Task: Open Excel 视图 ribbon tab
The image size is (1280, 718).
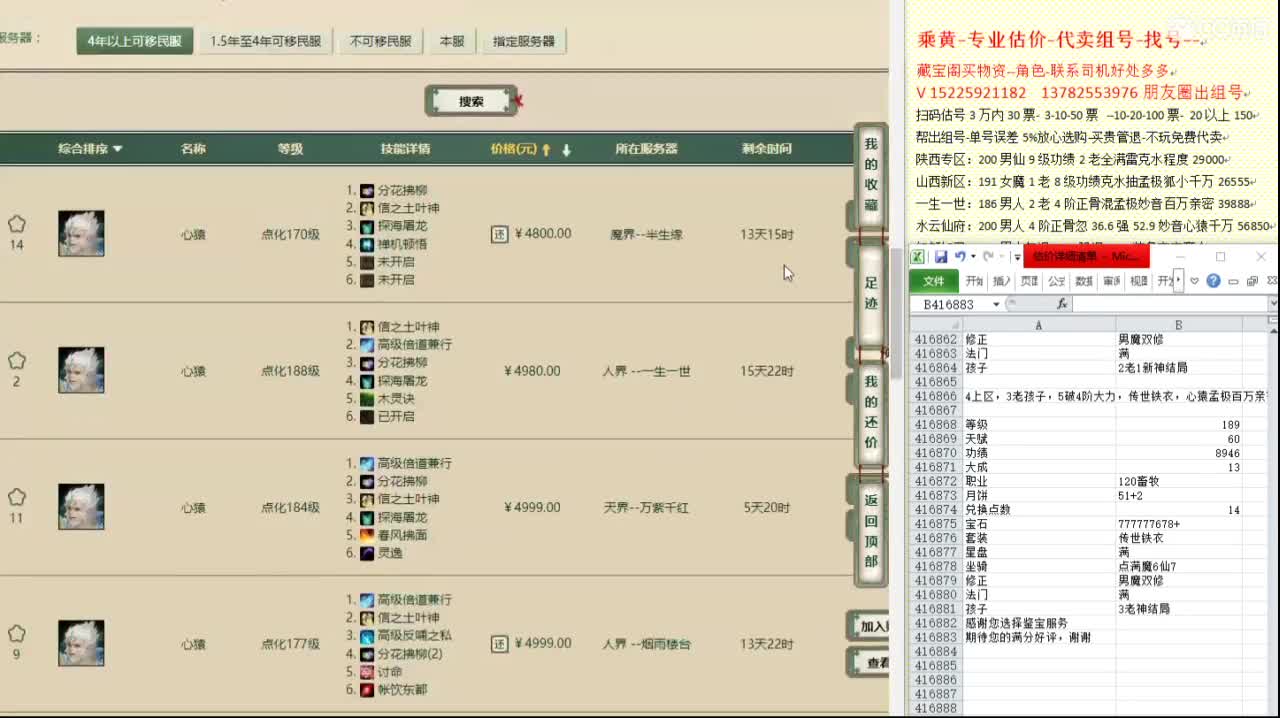Action: 1138,281
